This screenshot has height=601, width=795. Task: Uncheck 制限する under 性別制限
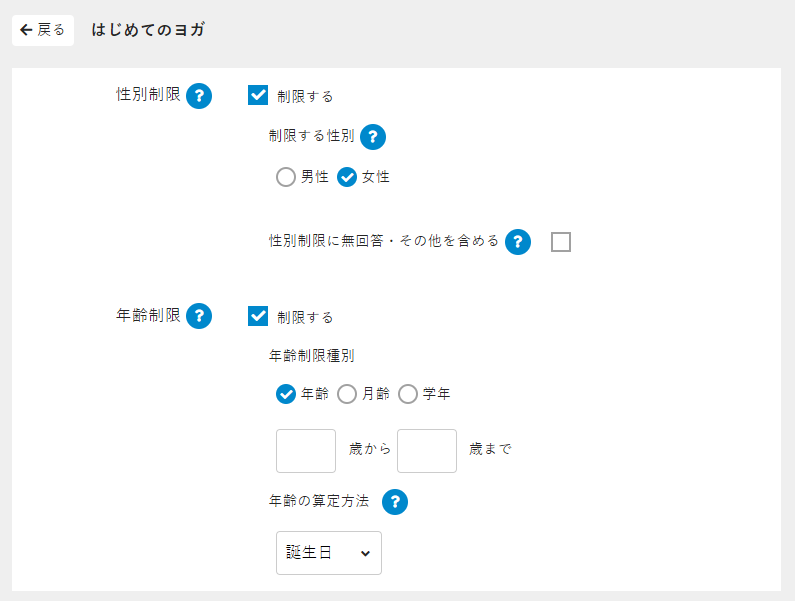[x=258, y=96]
